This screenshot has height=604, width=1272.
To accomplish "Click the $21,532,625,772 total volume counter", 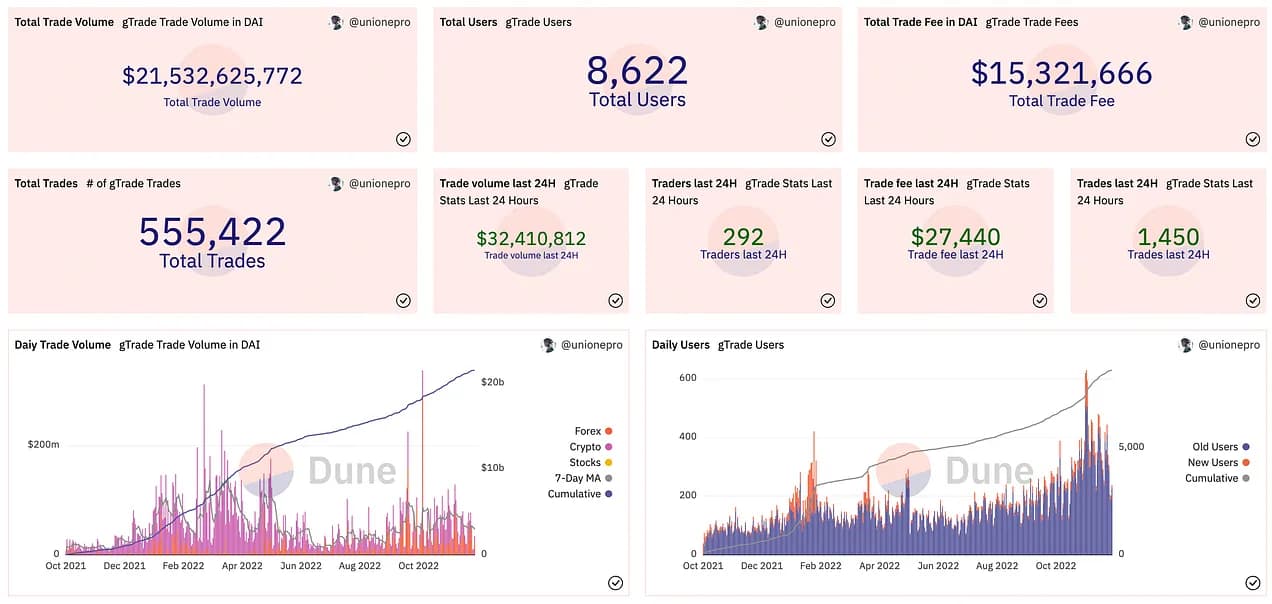I will click(x=212, y=76).
